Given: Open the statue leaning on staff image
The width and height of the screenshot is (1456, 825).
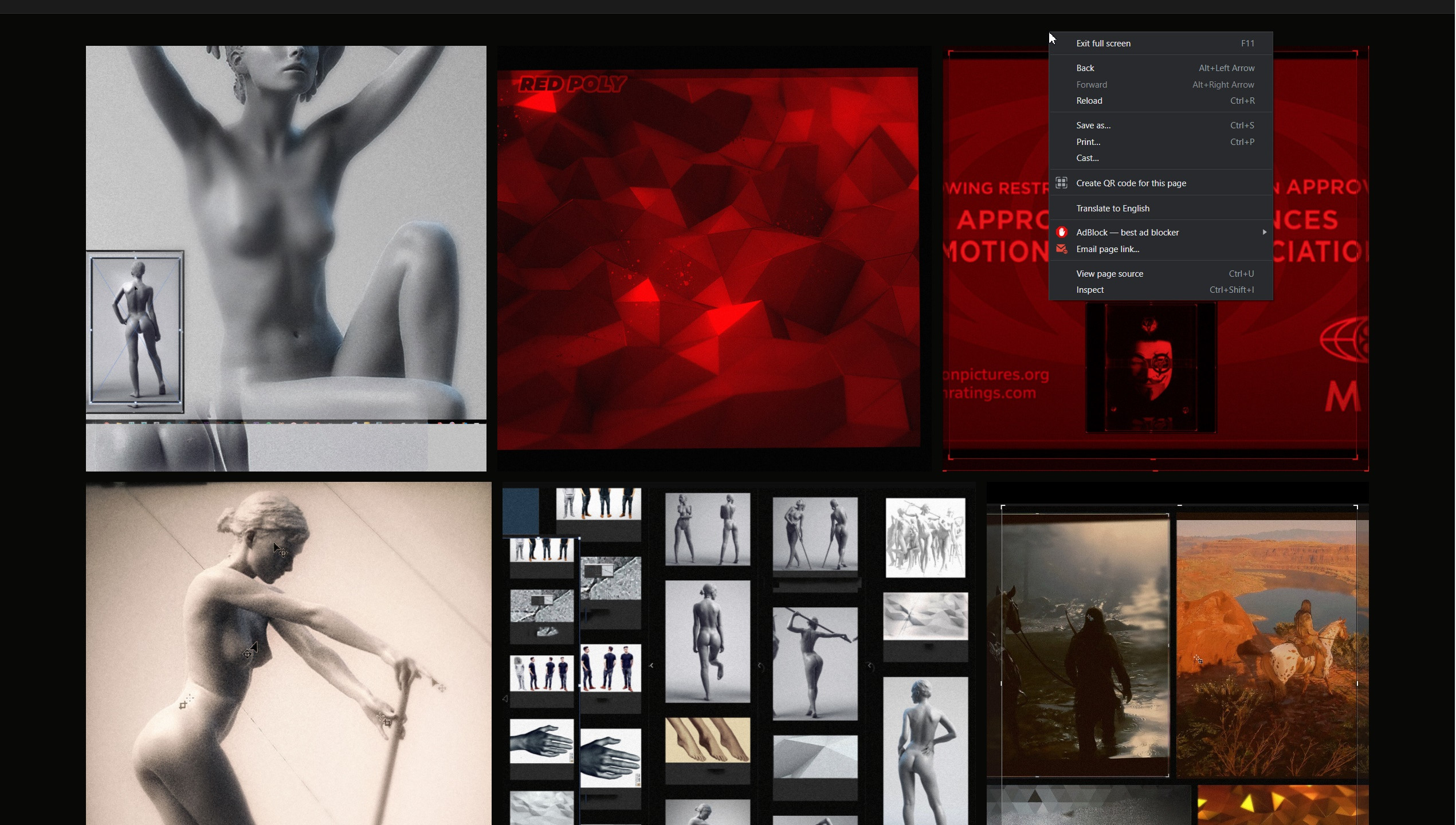Looking at the screenshot, I should 289,654.
